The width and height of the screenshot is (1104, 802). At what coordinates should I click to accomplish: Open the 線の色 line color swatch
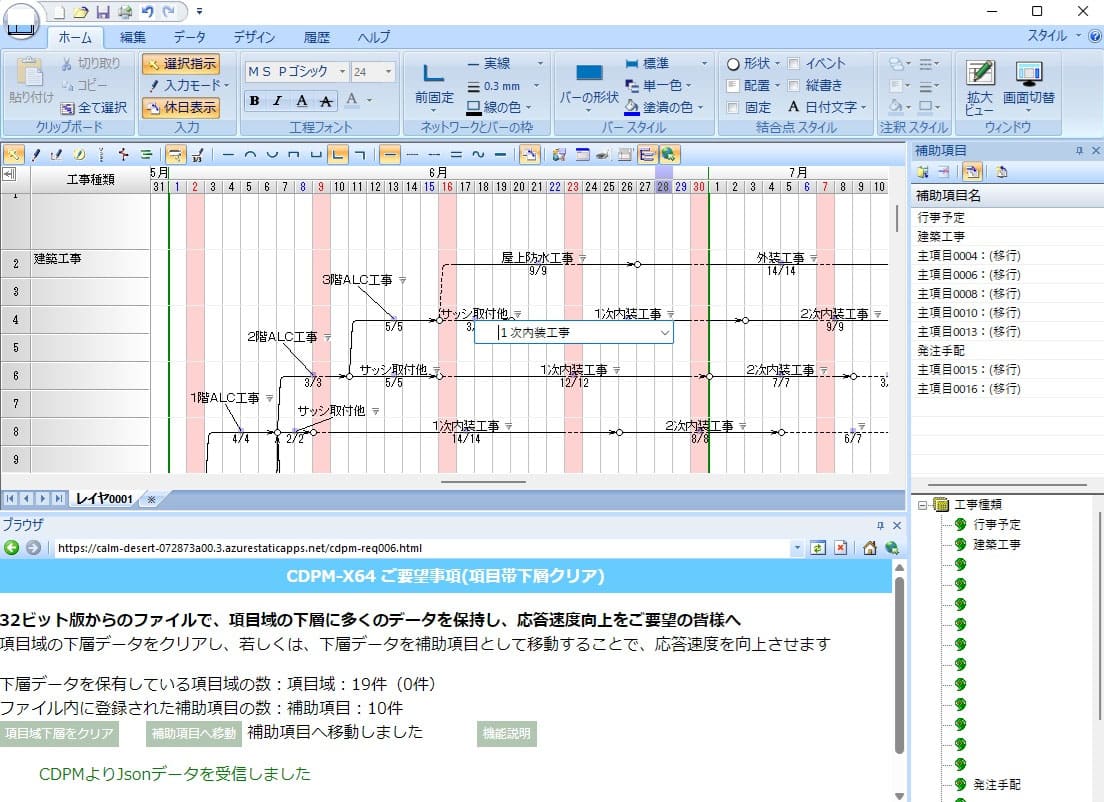[474, 108]
